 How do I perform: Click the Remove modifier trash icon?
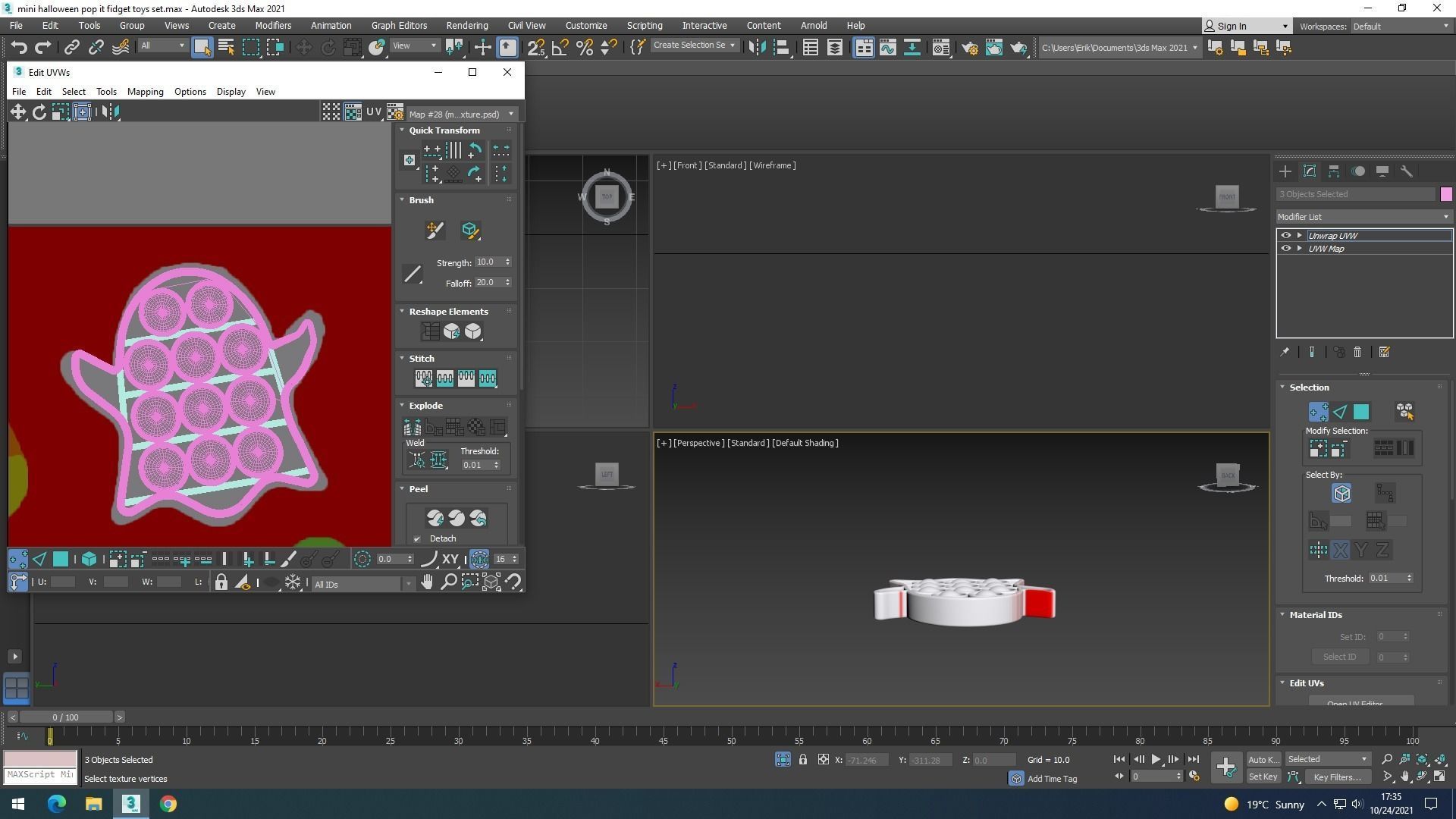tap(1357, 353)
